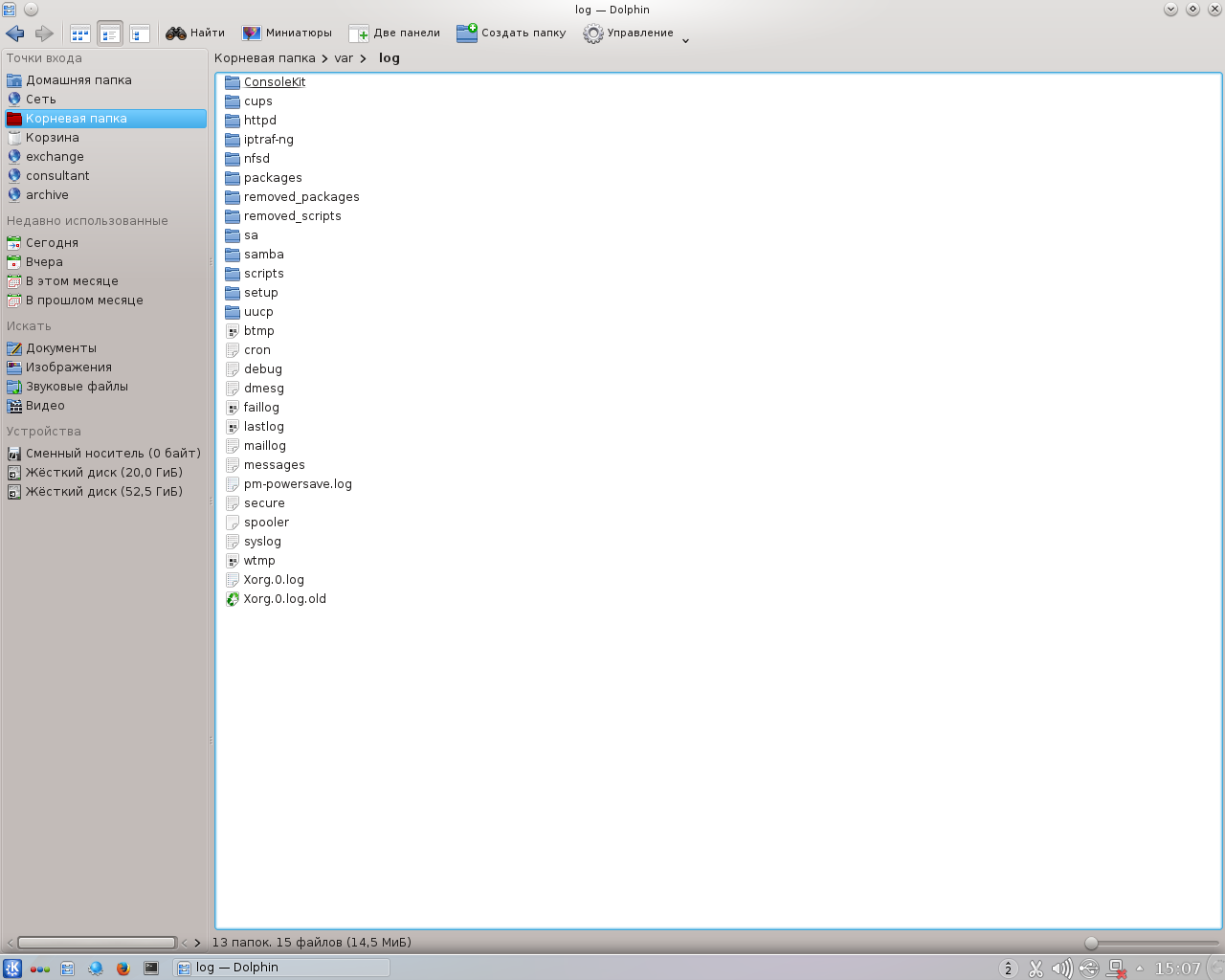Open the Управление menu
The height and width of the screenshot is (980, 1225).
coord(629,33)
